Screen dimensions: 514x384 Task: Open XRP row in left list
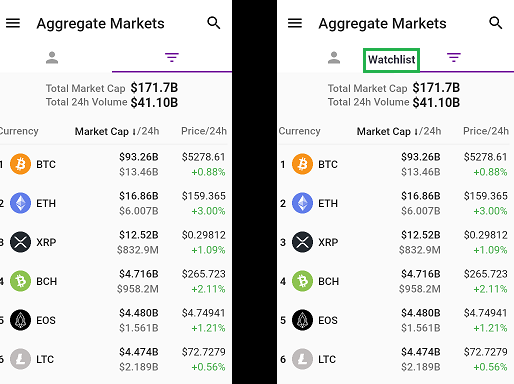(x=114, y=242)
